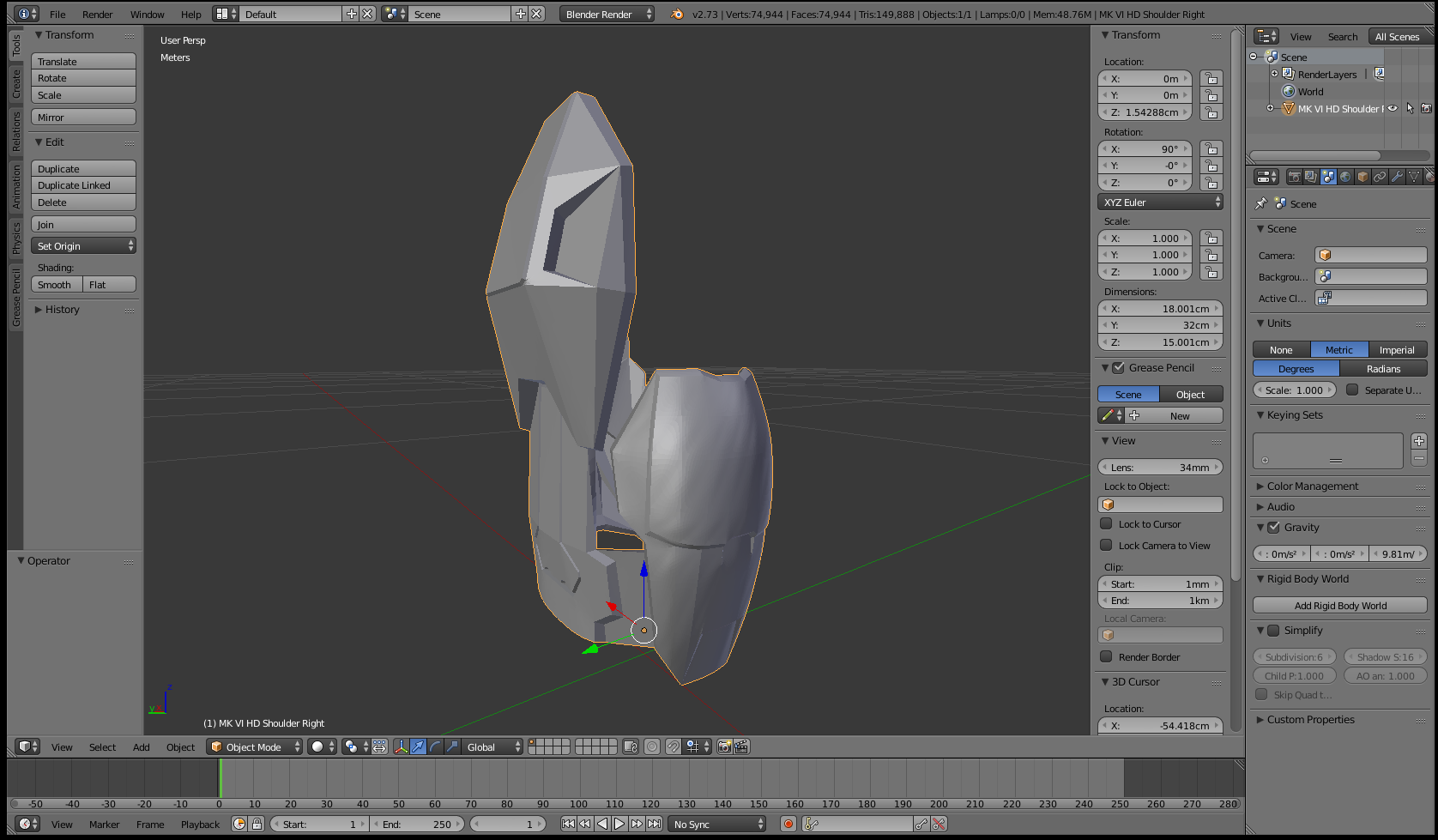Open the Add menu in 3D view header
The width and height of the screenshot is (1438, 840).
(142, 747)
